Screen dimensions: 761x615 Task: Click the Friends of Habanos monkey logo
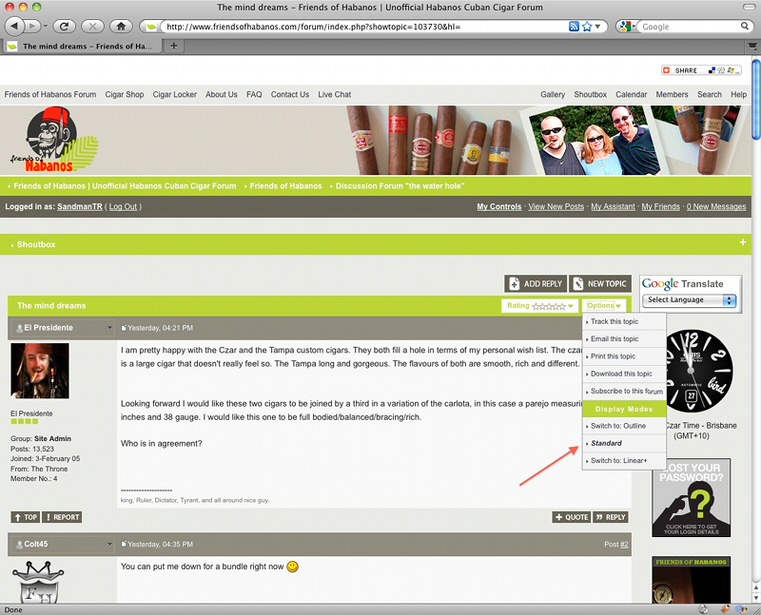[x=54, y=140]
